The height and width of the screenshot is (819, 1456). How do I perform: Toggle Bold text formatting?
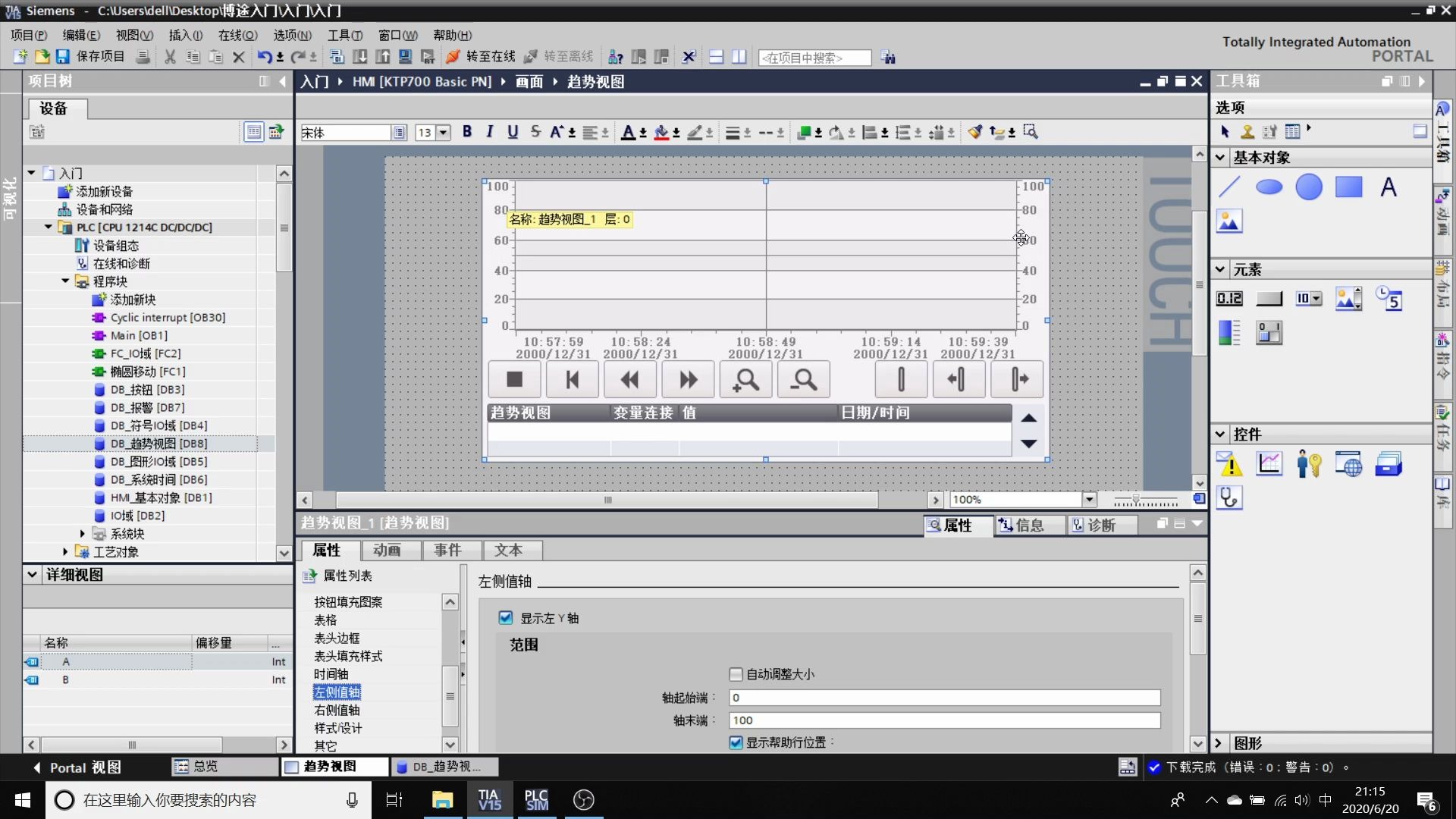click(x=467, y=132)
